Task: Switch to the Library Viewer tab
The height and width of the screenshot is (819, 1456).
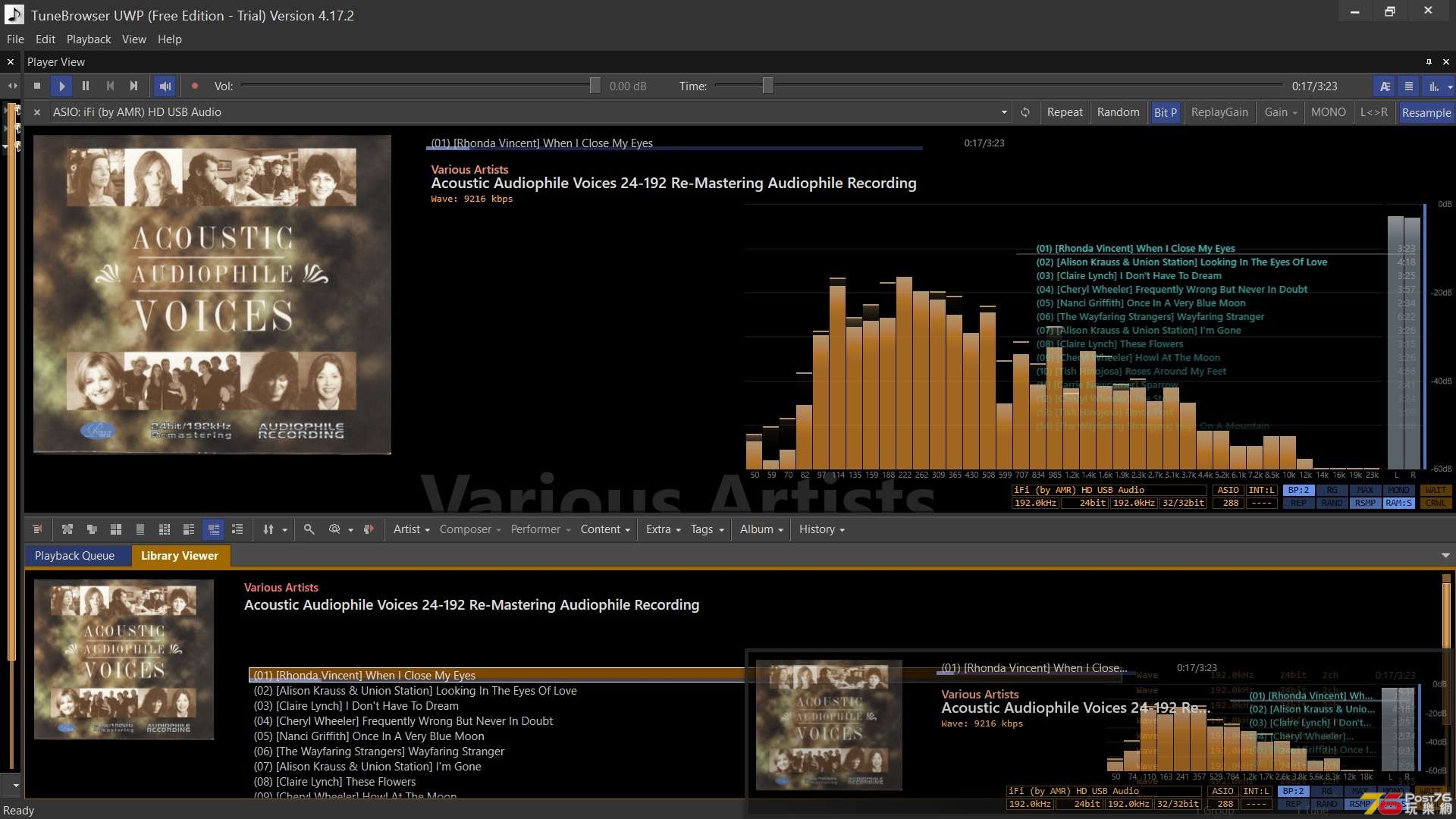Action: point(180,556)
